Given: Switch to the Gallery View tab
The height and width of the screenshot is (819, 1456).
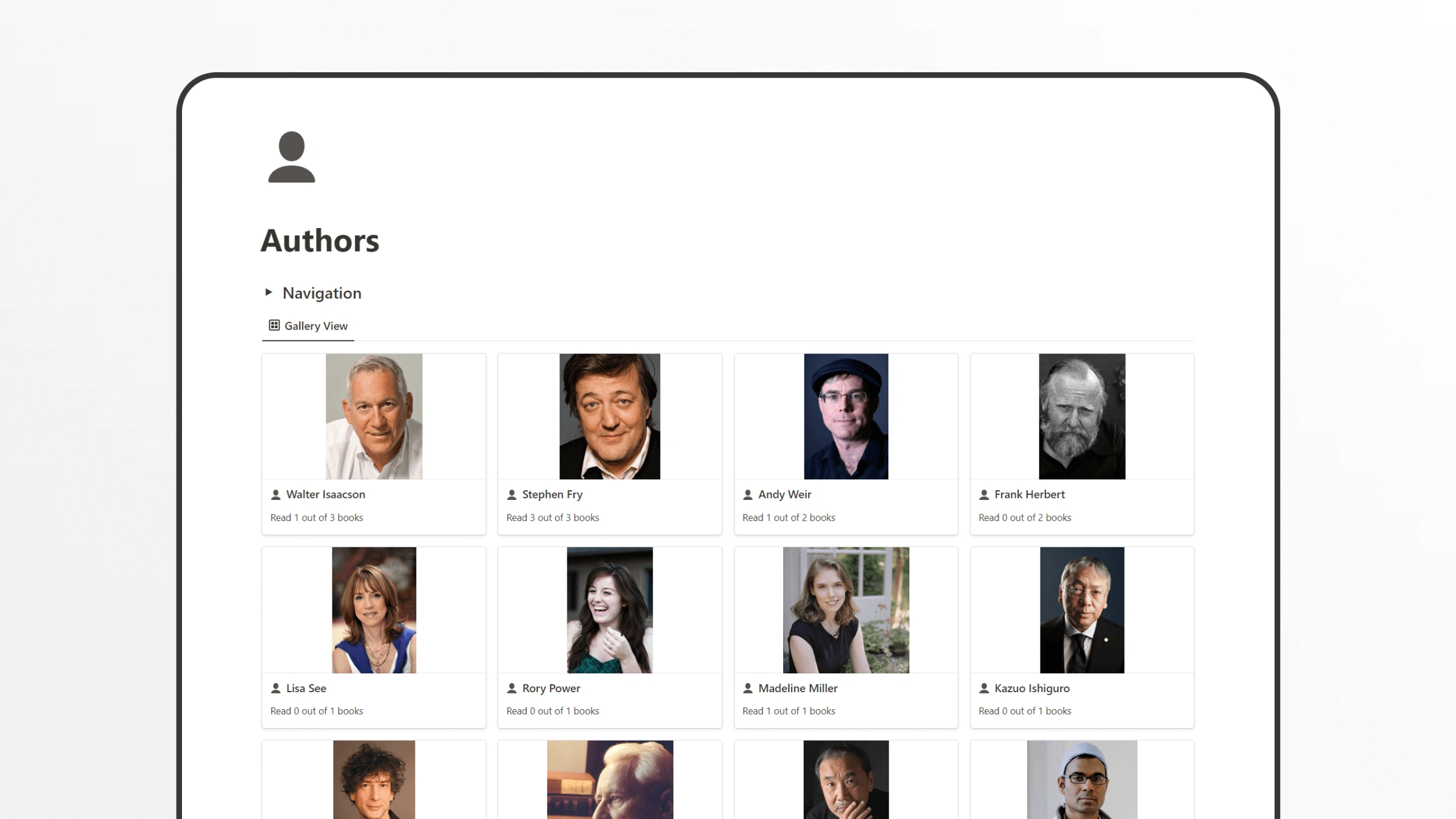Looking at the screenshot, I should coord(308,326).
